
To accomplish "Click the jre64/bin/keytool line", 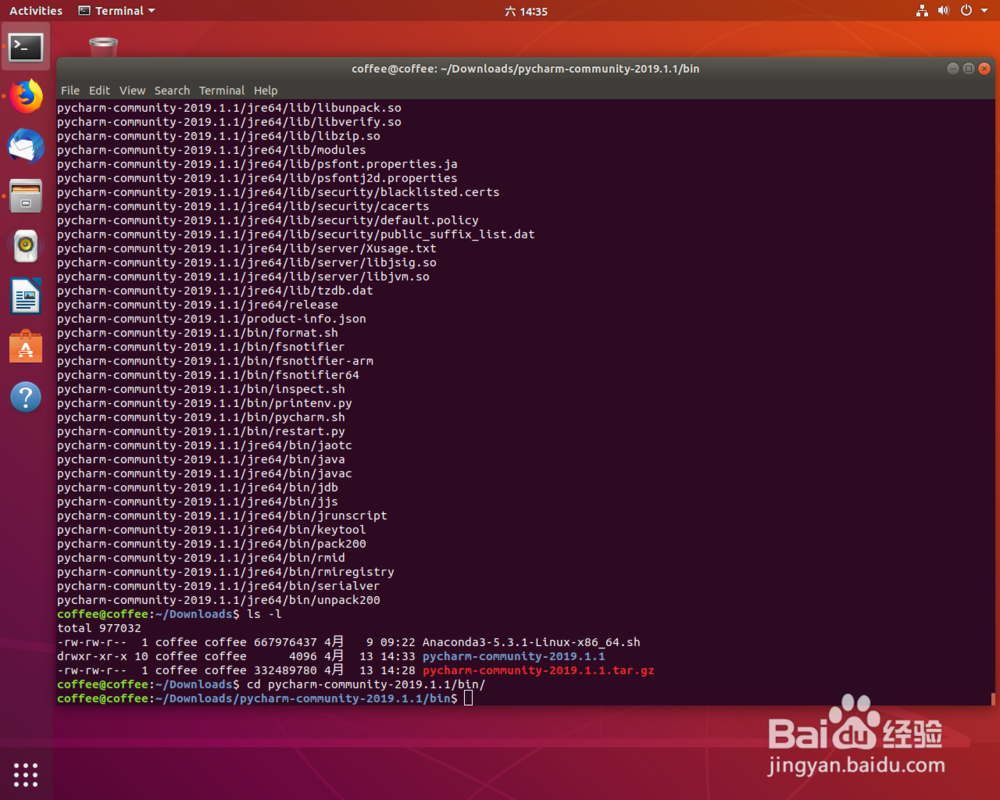I will 211,530.
